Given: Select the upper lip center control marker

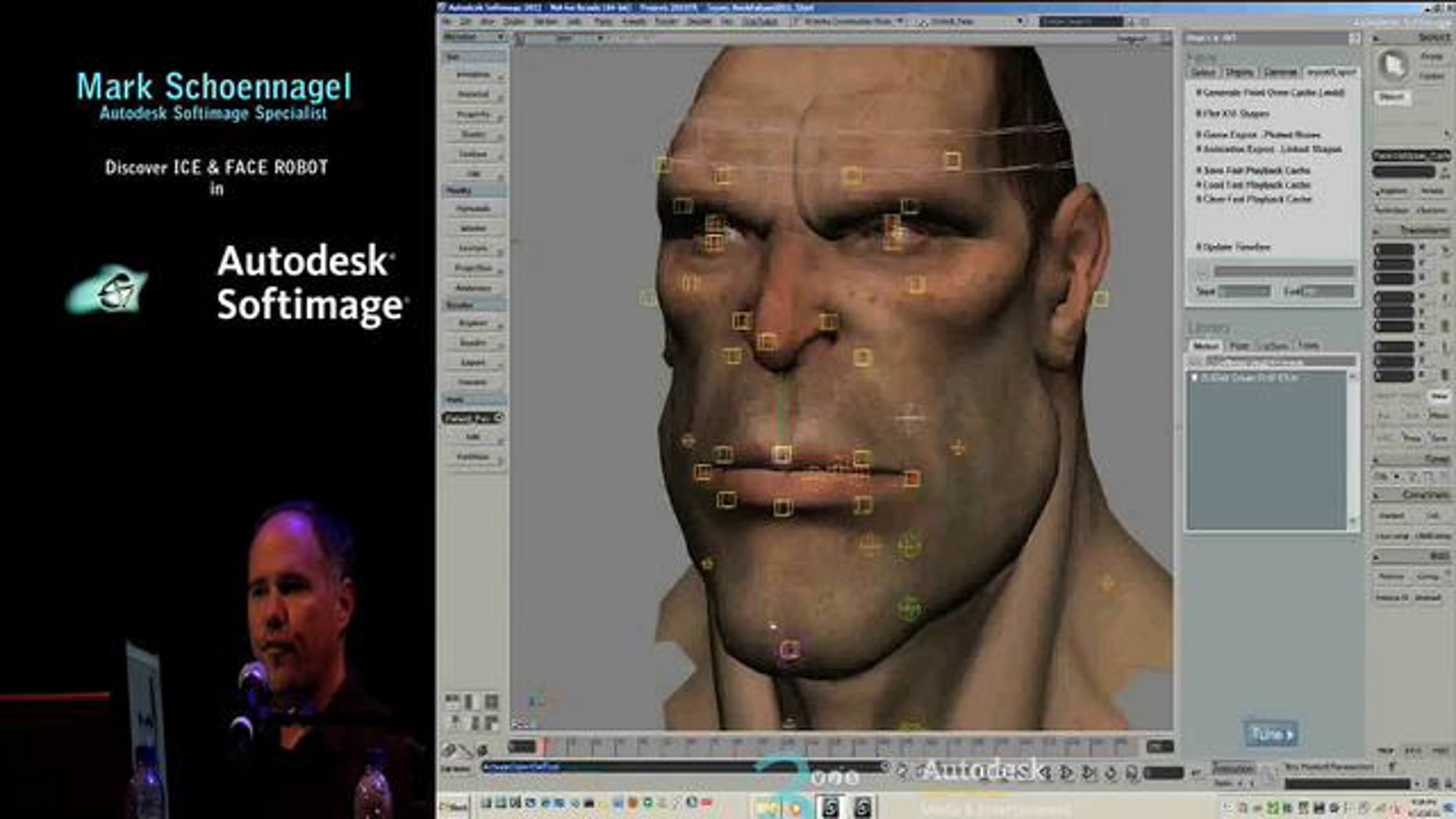Looking at the screenshot, I should [x=781, y=454].
